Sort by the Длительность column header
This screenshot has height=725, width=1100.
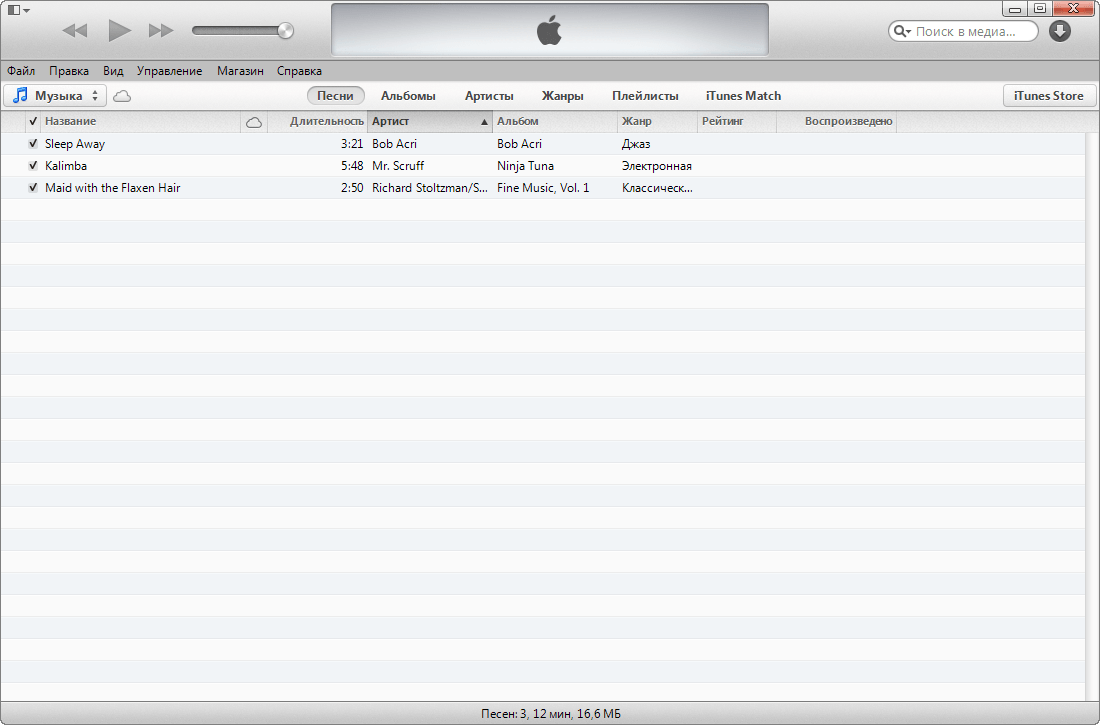(317, 121)
